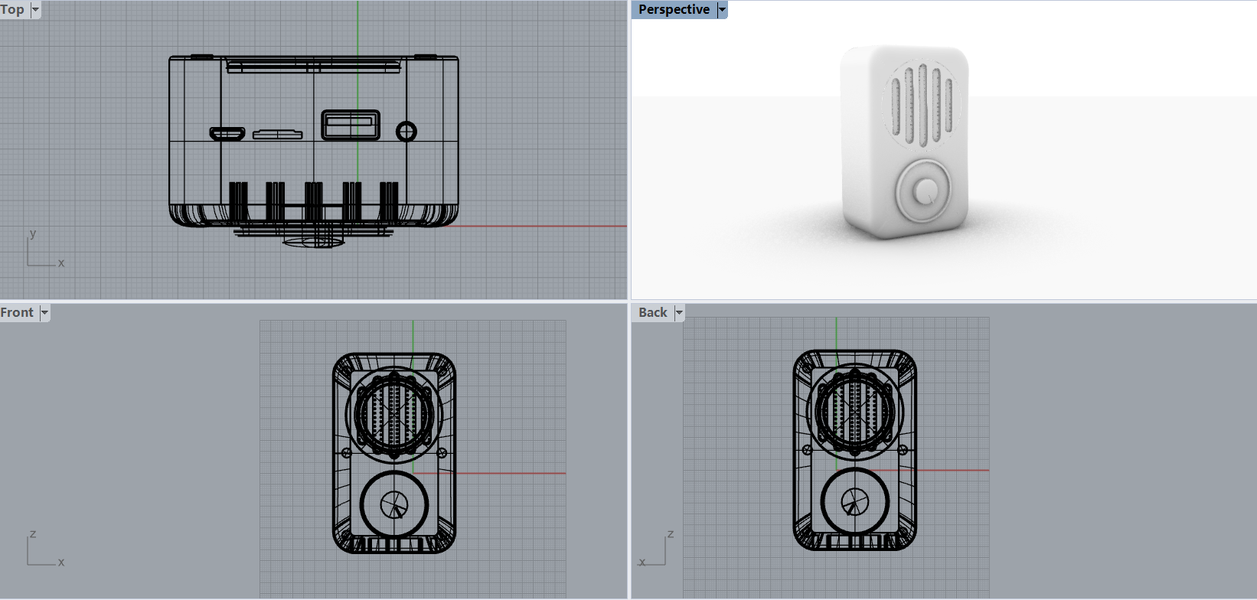Image resolution: width=1257 pixels, height=600 pixels.
Task: Select the wireframe model in Back viewport
Action: [854, 450]
